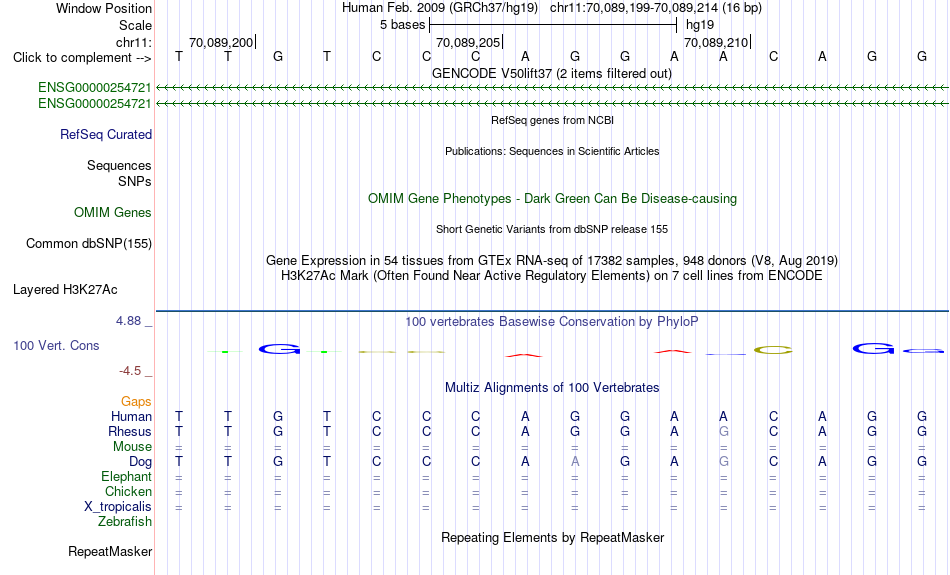Click the Layered H3K27Ac track label
The height and width of the screenshot is (575, 950).
(65, 290)
